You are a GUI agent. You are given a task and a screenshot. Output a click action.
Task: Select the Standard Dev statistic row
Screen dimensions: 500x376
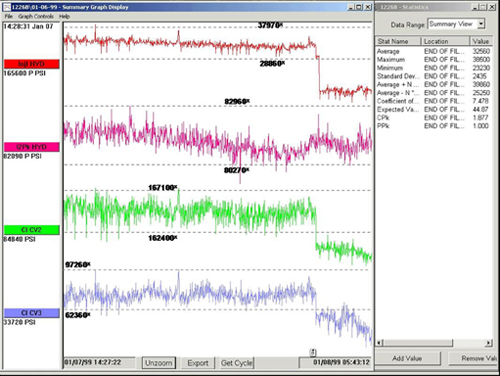click(433, 76)
